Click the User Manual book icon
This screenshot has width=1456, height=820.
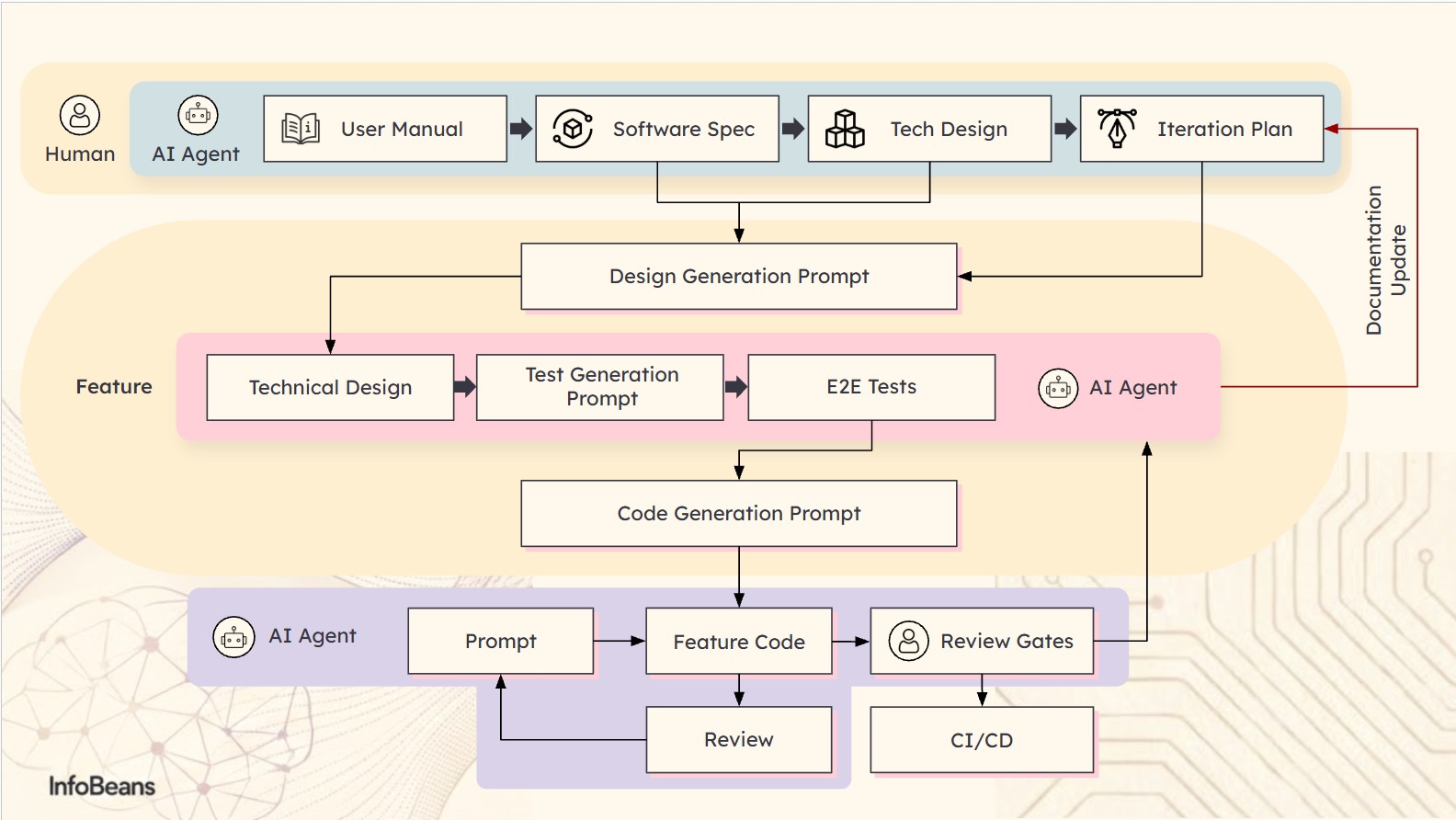point(301,129)
